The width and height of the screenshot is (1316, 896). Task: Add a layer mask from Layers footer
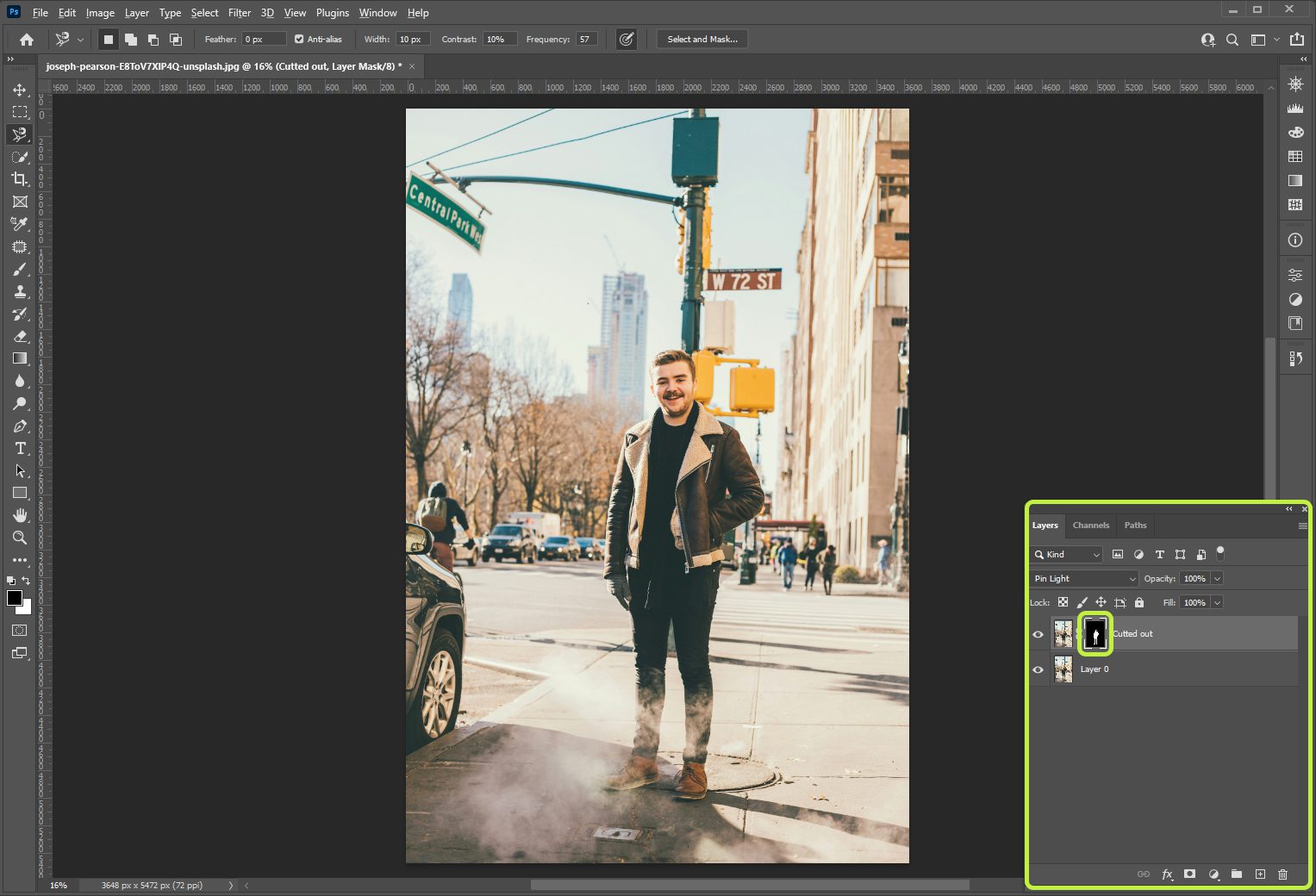(x=1189, y=874)
